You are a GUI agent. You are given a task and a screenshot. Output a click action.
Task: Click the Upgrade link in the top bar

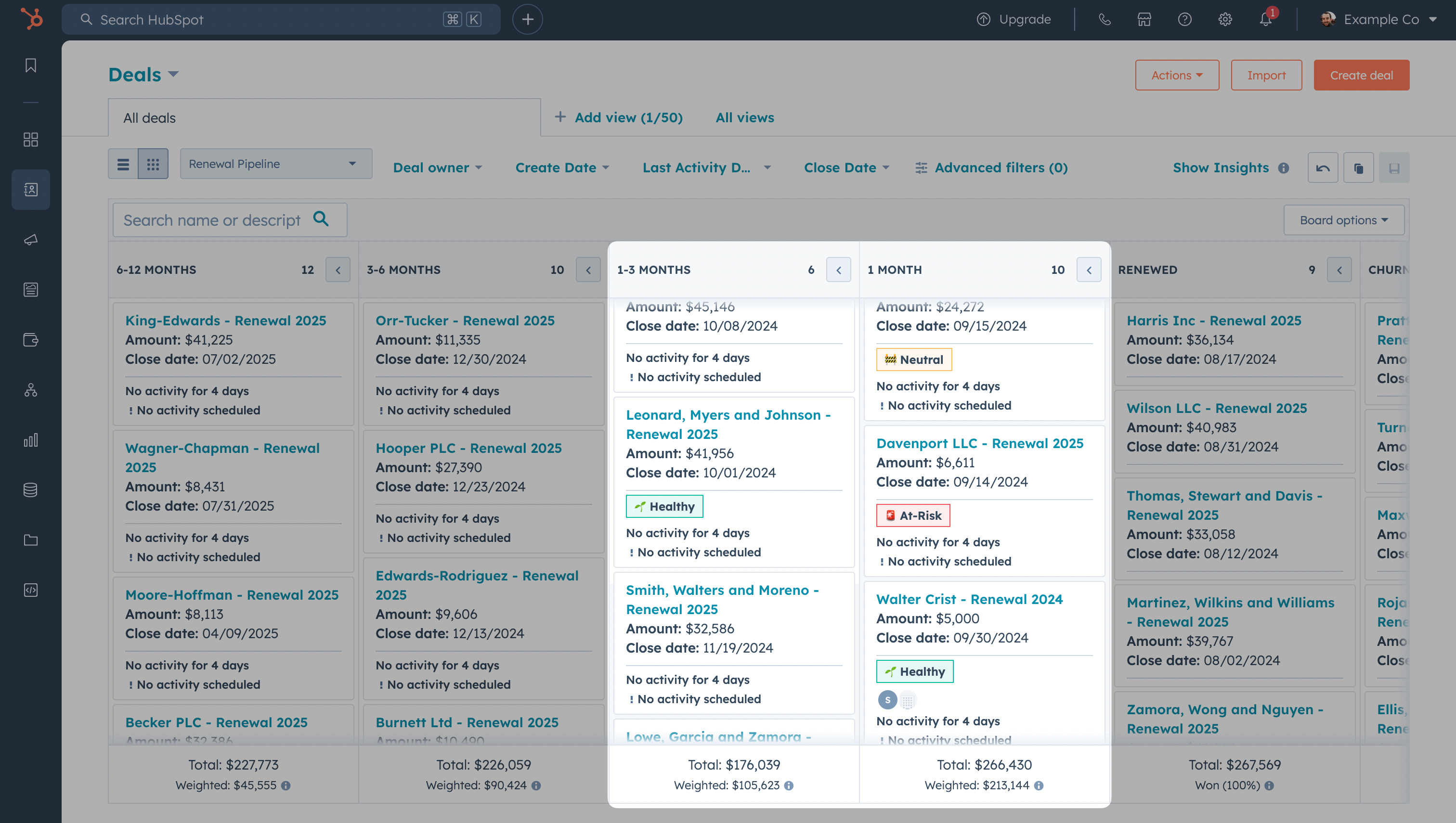click(x=1014, y=19)
